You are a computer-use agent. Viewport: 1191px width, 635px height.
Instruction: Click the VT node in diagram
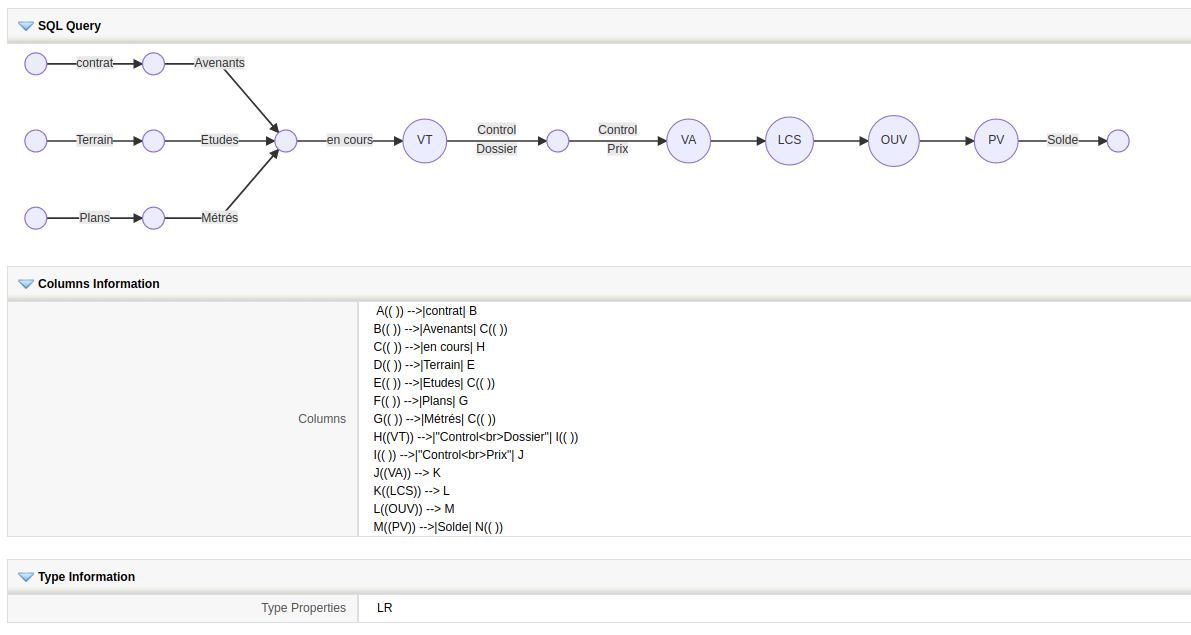click(425, 141)
